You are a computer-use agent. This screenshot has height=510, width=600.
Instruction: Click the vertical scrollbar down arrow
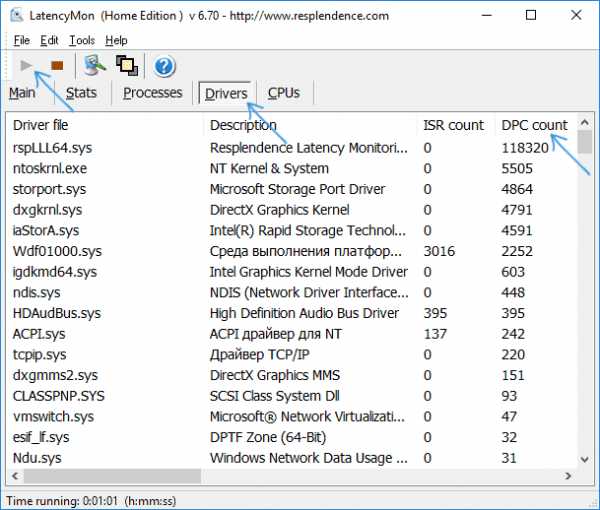click(584, 459)
